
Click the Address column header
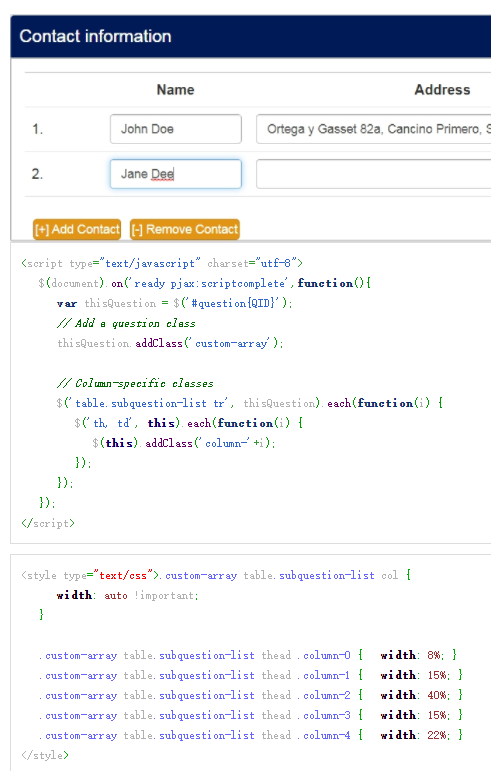click(442, 89)
